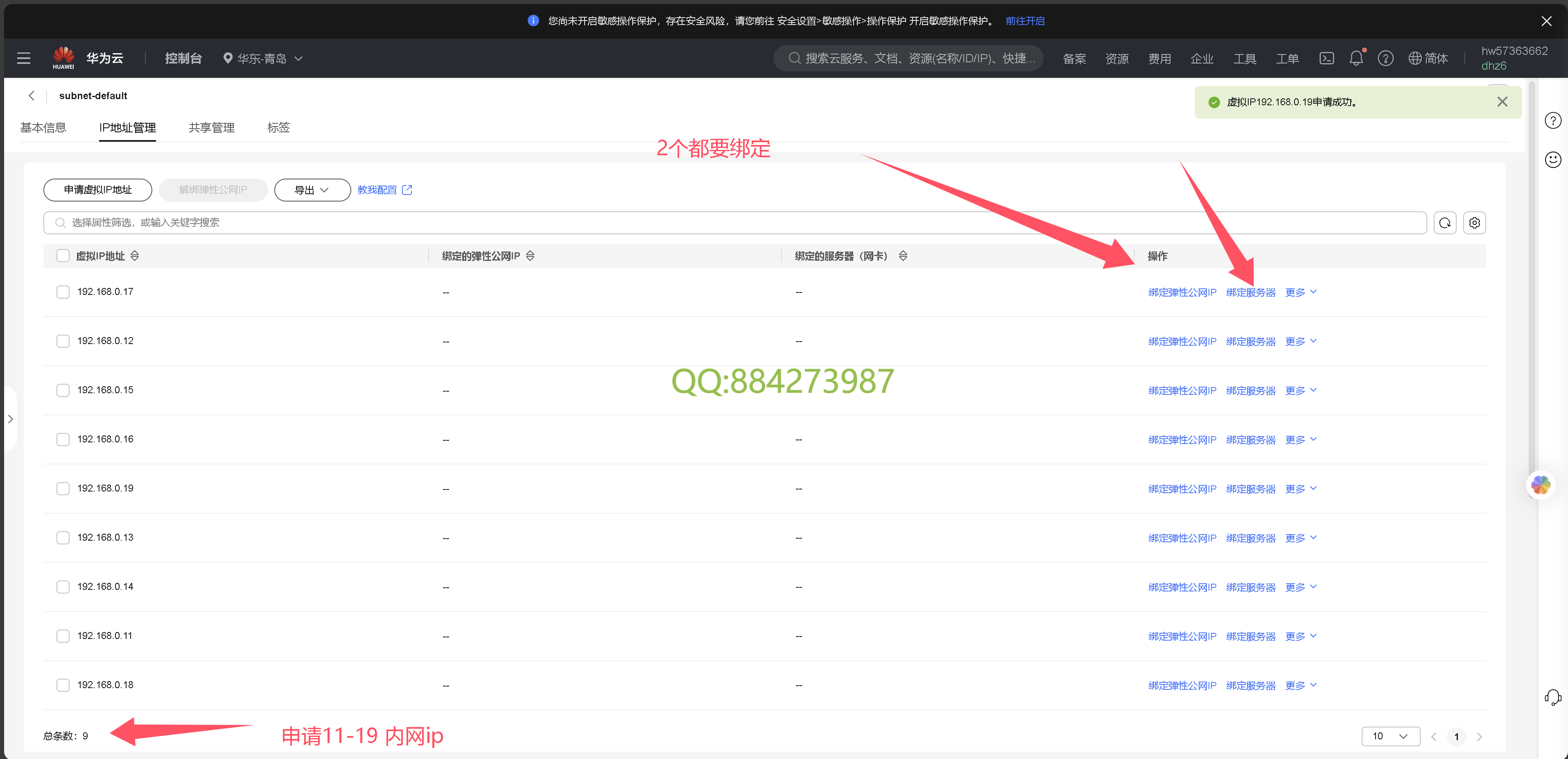The image size is (1568, 759).
Task: Expand the collapsed left side panel
Action: [10, 419]
